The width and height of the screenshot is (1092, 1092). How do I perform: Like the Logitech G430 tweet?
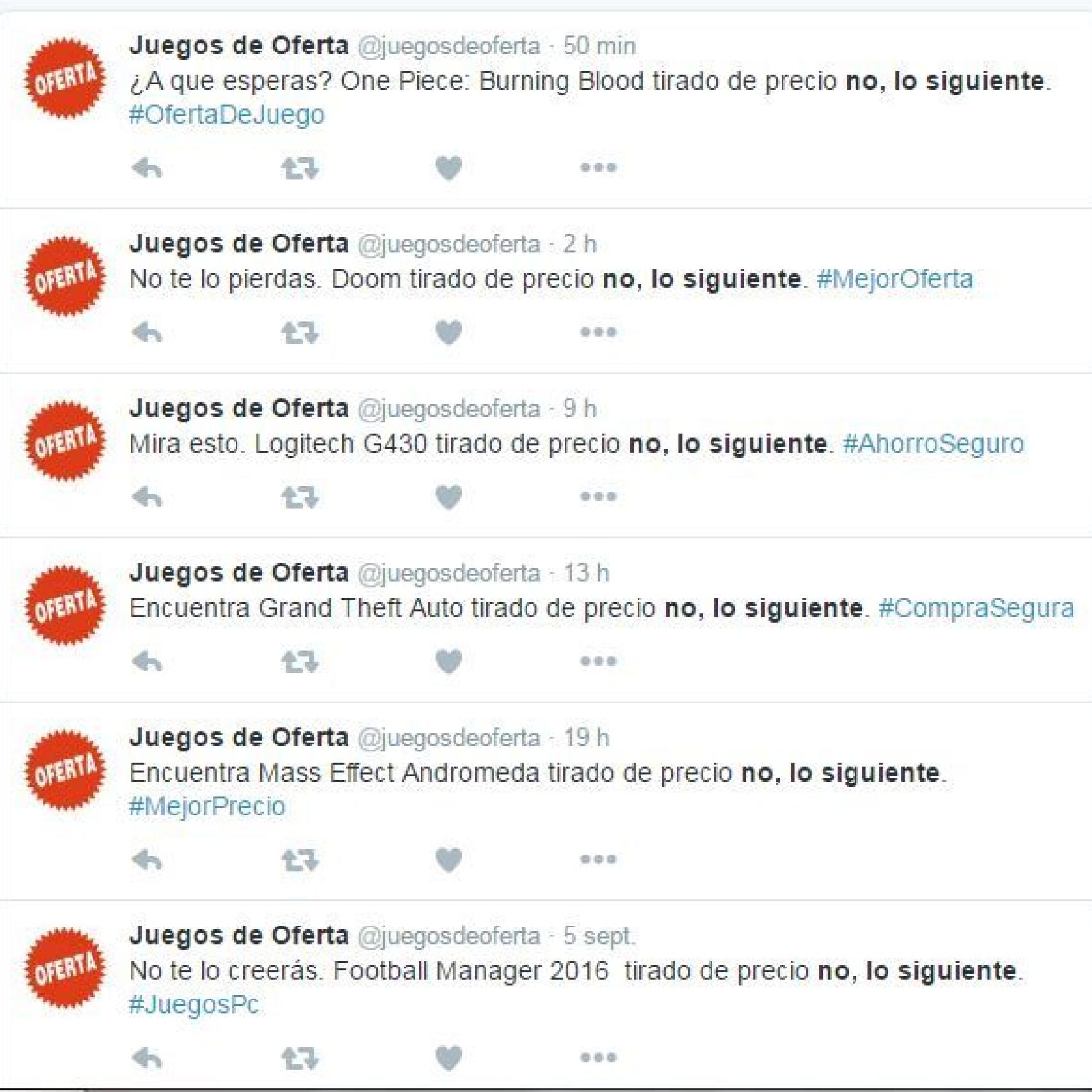click(449, 497)
